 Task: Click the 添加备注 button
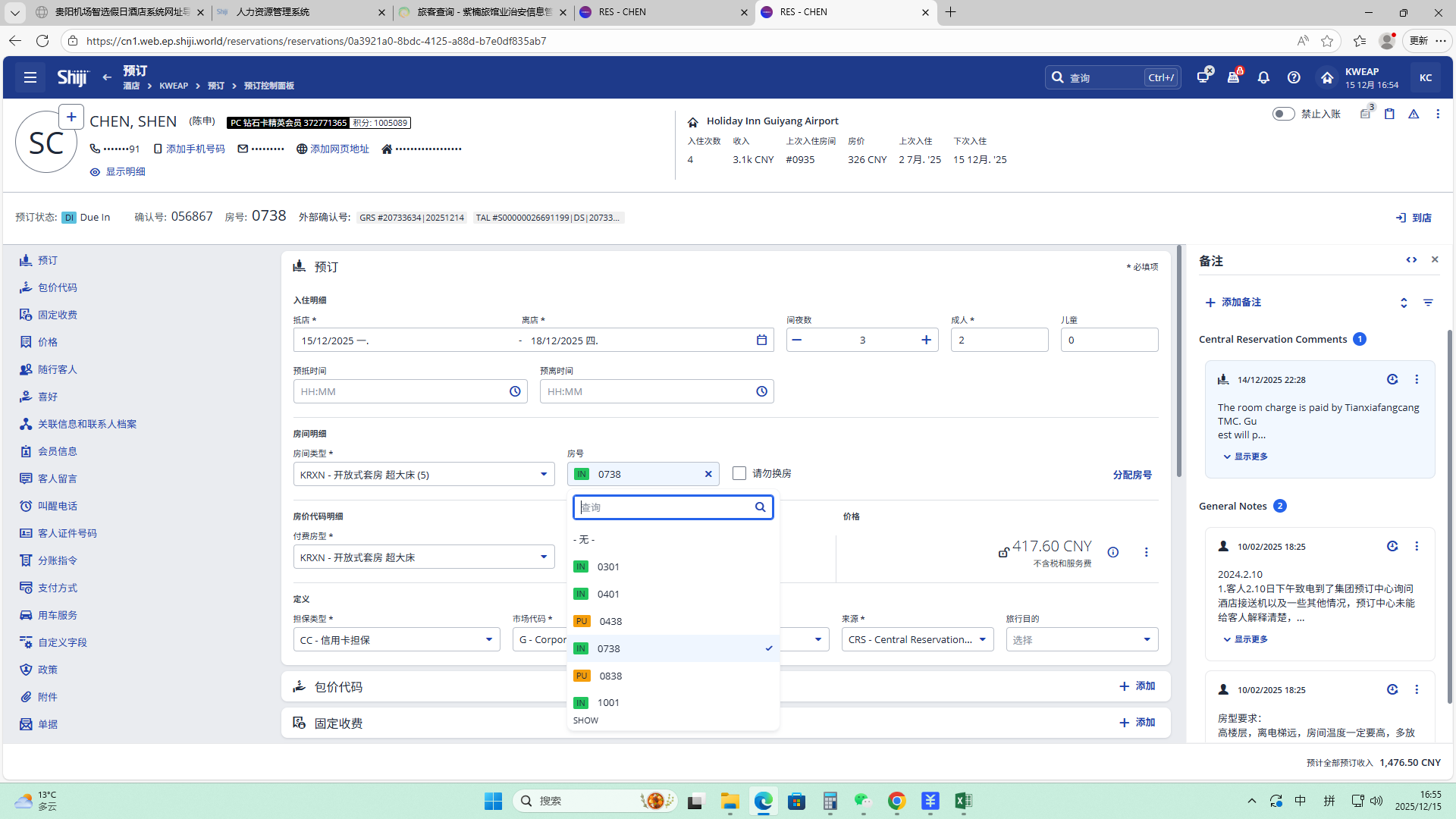1233,303
